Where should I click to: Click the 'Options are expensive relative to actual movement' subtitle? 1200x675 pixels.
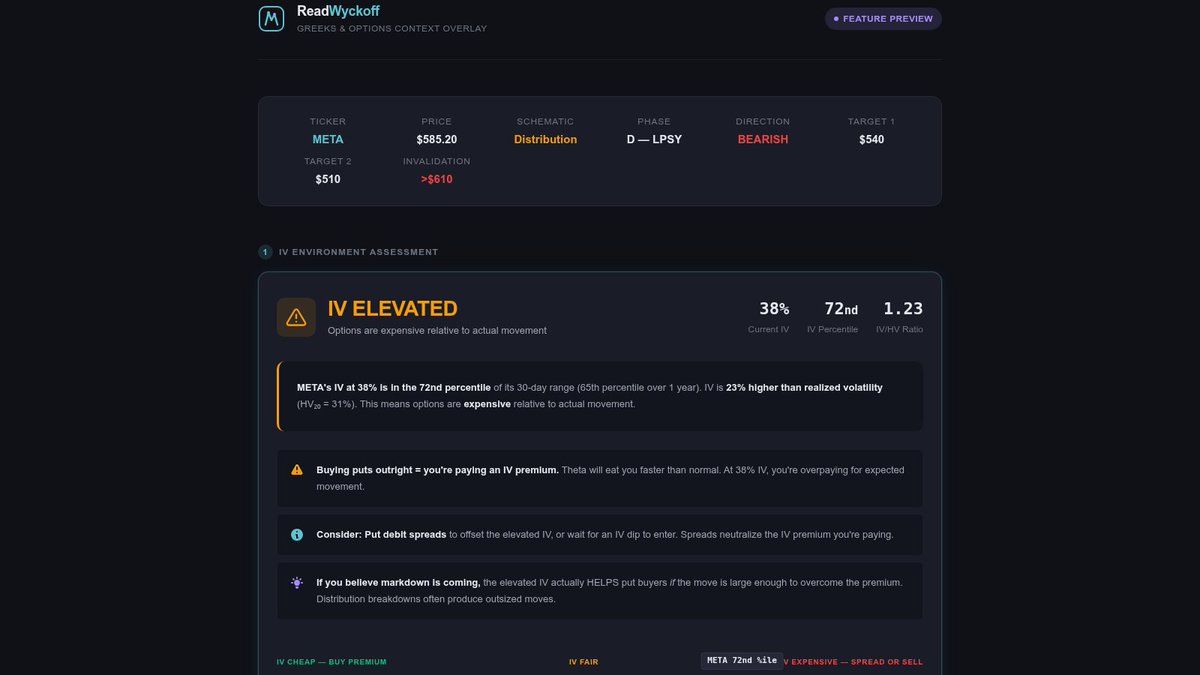pyautogui.click(x=437, y=330)
